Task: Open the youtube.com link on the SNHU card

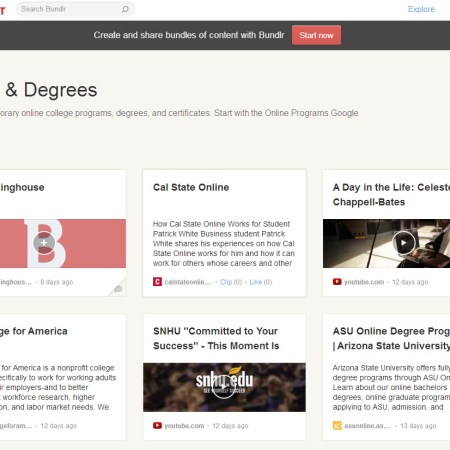Action: [x=184, y=426]
